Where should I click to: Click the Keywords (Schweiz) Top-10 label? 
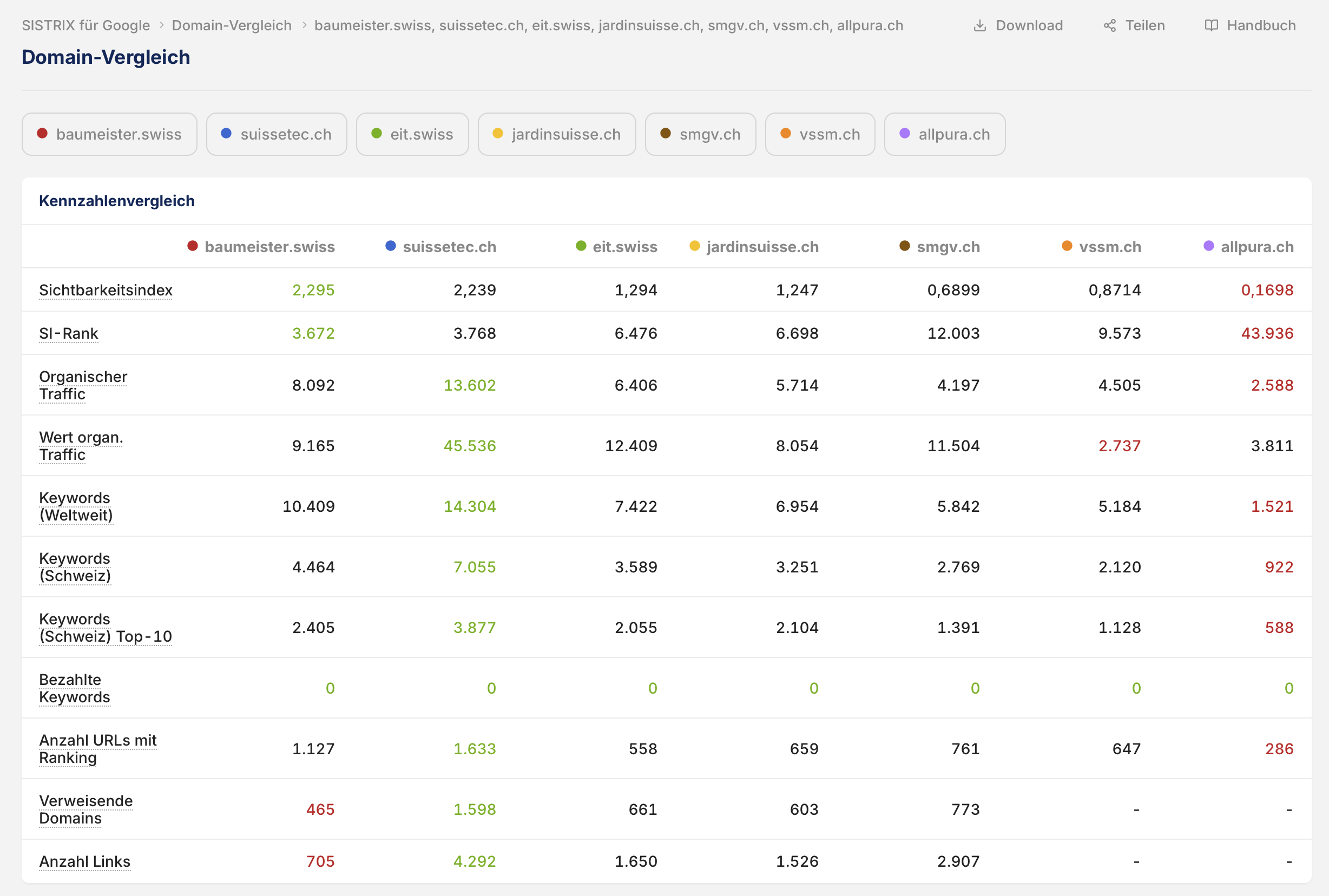click(x=106, y=628)
